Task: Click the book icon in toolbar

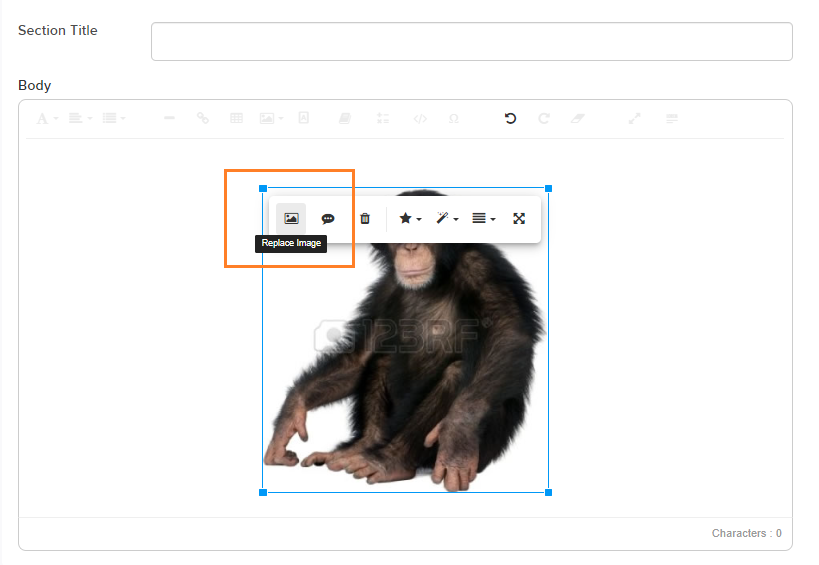Action: coord(345,119)
